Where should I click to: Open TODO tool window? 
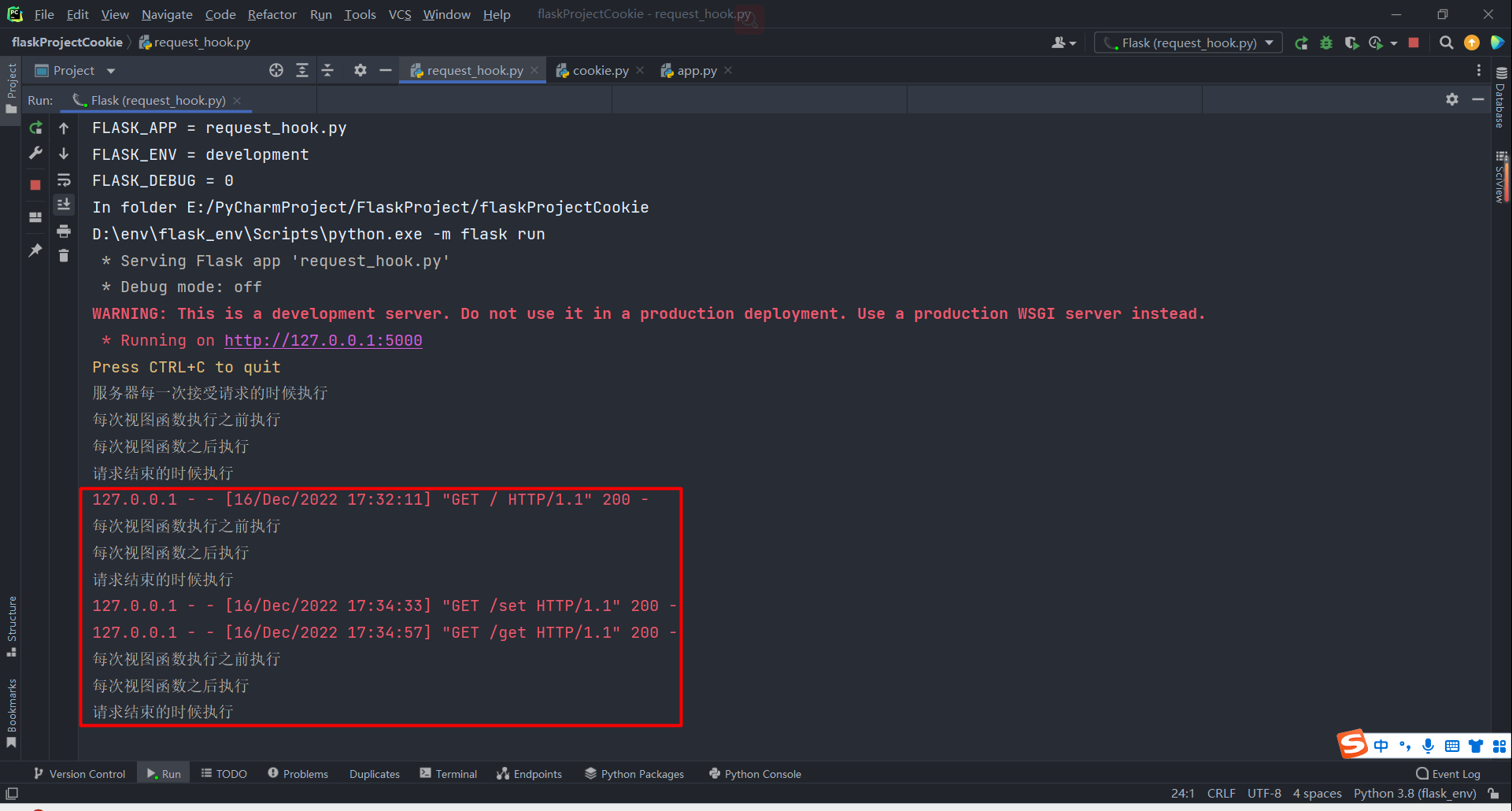(x=224, y=774)
